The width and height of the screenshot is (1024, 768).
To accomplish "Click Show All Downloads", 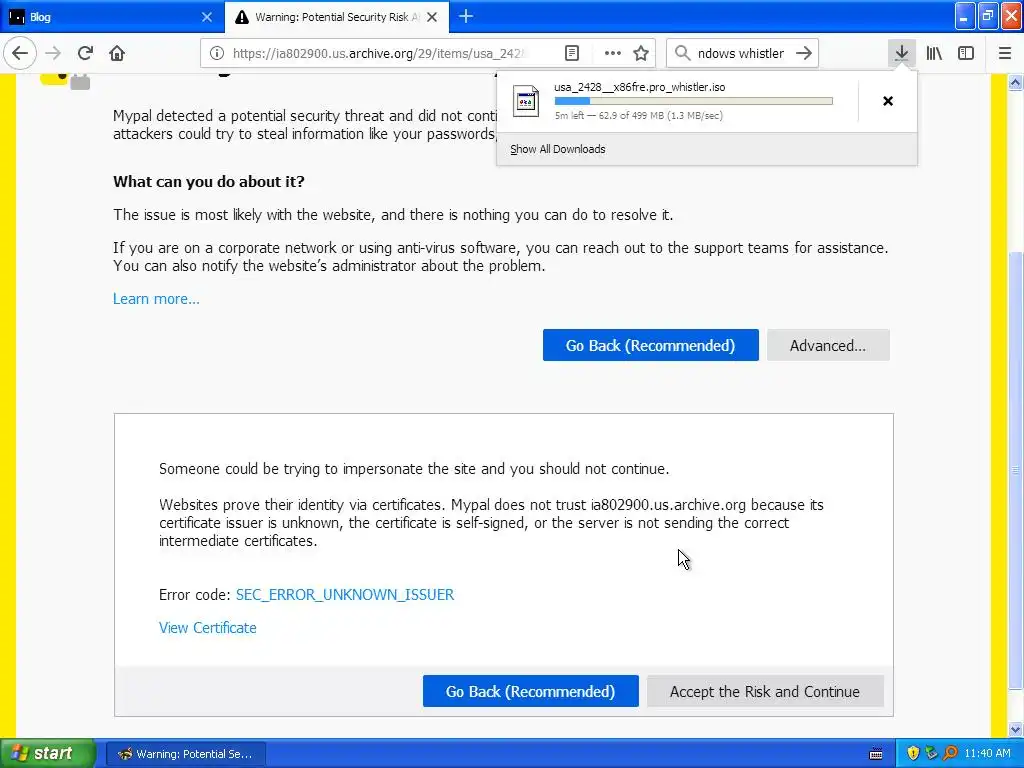I will (x=558, y=149).
